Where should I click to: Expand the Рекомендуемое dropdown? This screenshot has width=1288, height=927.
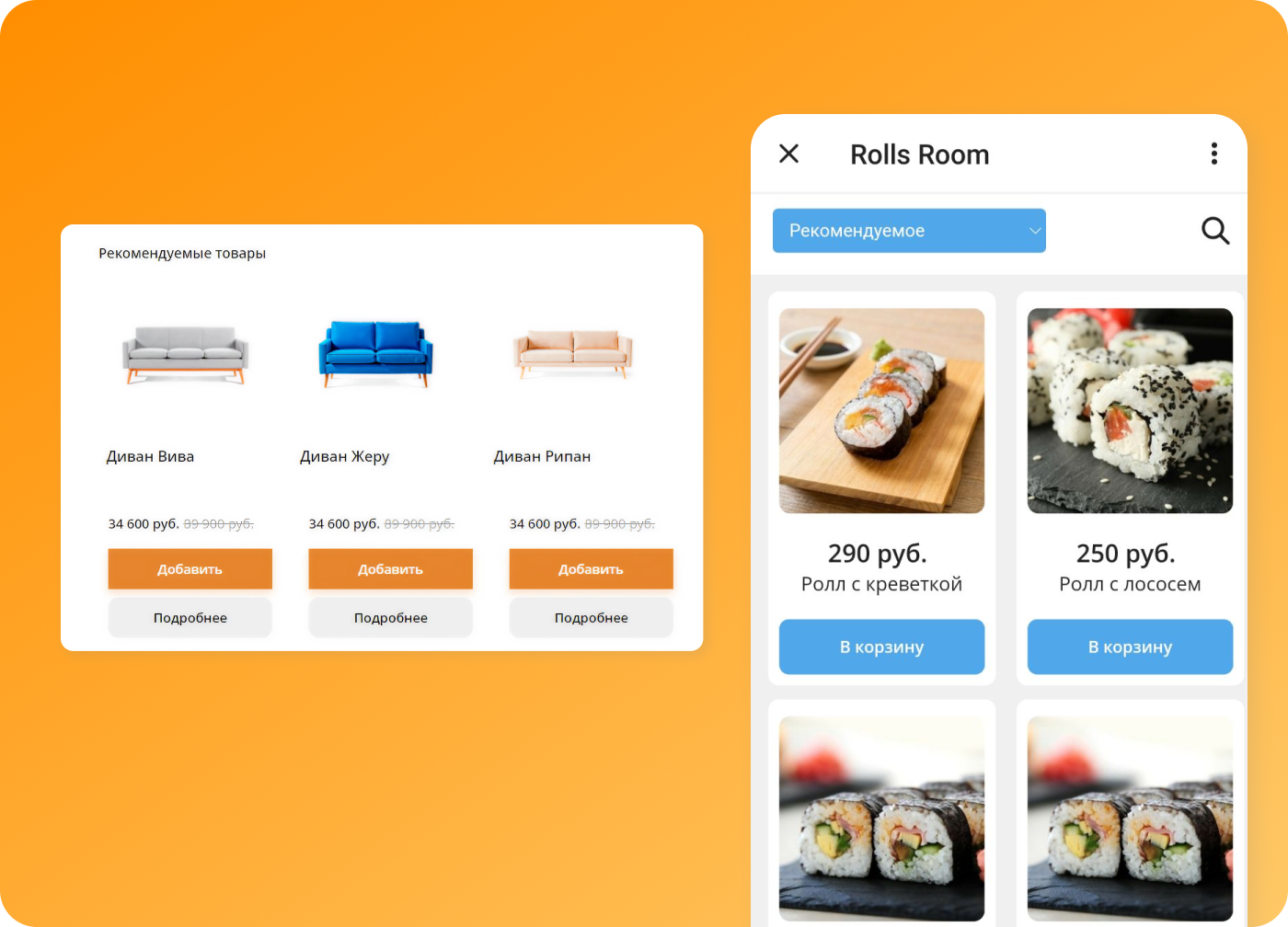click(909, 231)
